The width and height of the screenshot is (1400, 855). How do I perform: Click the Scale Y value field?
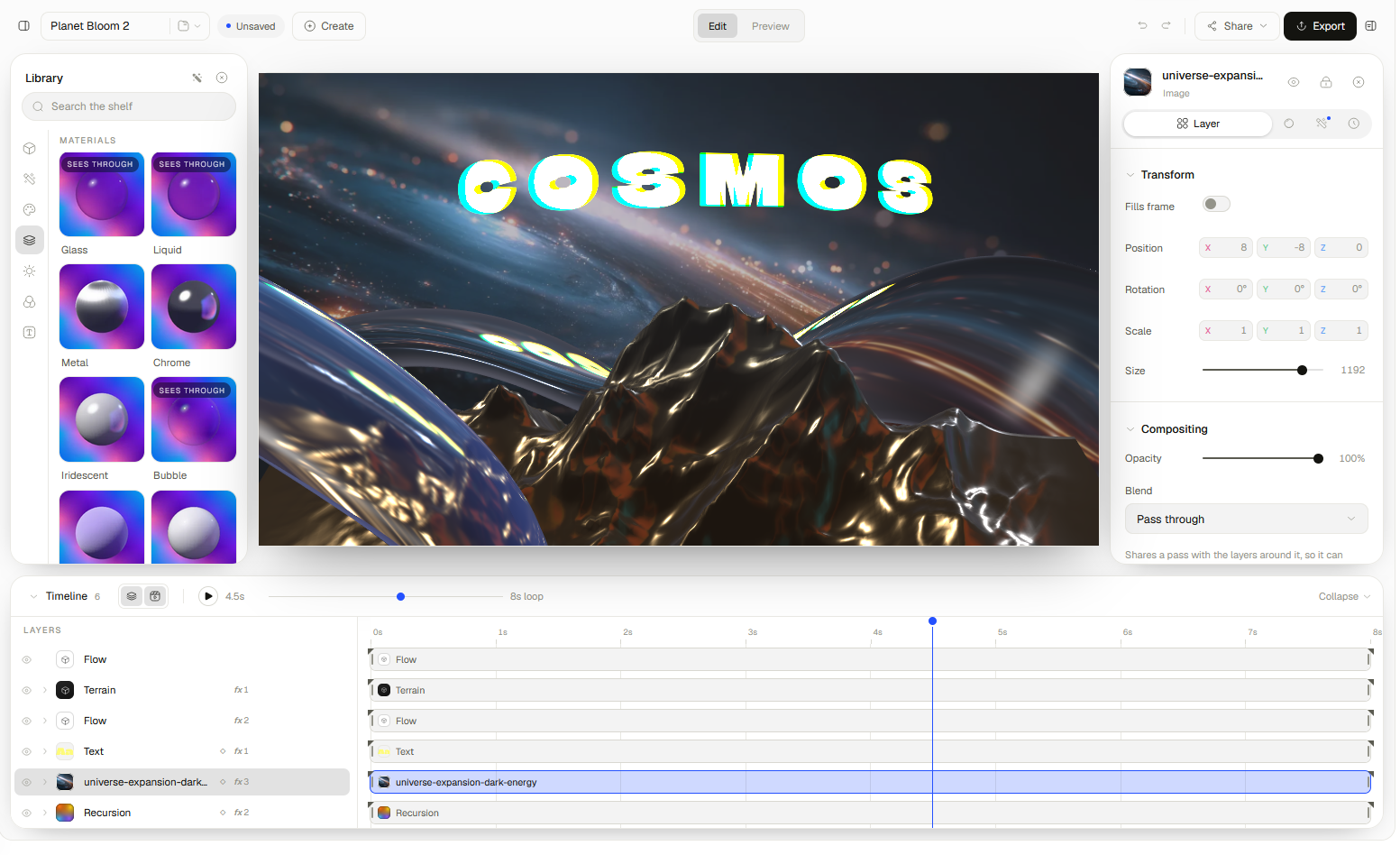pos(1284,331)
